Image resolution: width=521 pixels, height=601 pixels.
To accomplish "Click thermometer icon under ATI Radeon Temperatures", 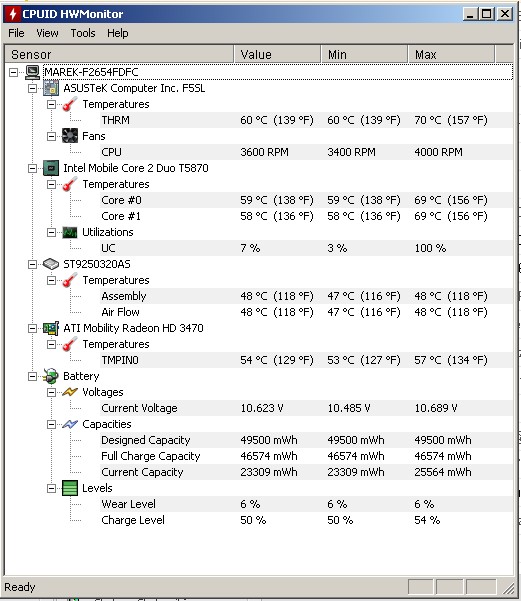I will 70,344.
